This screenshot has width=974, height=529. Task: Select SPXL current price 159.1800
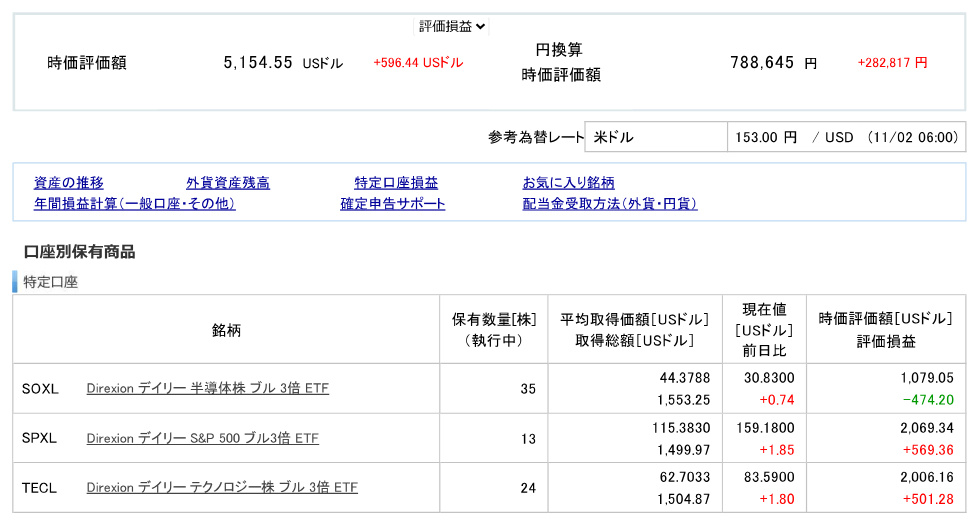tap(766, 428)
